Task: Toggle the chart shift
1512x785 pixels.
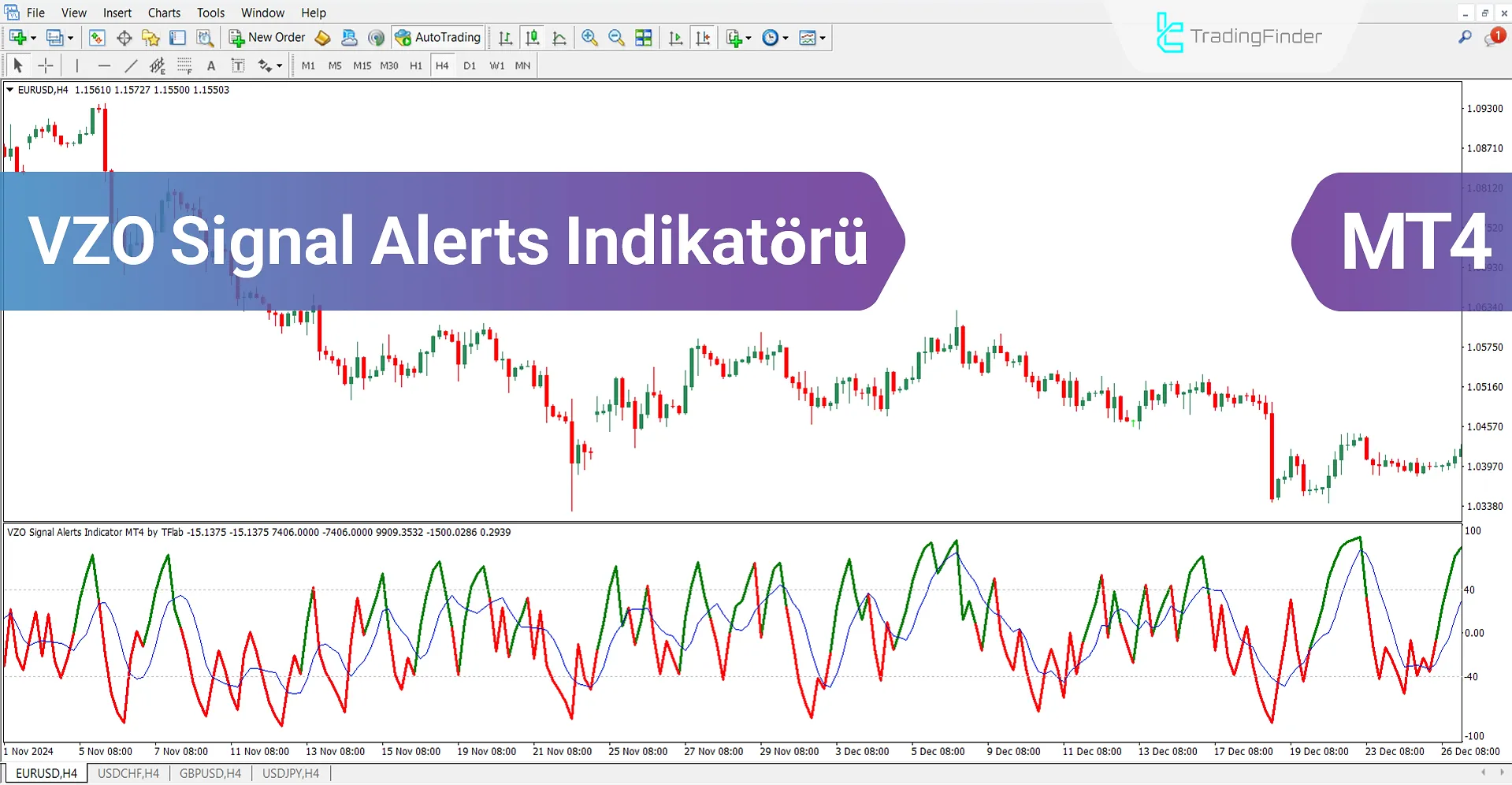Action: (704, 37)
